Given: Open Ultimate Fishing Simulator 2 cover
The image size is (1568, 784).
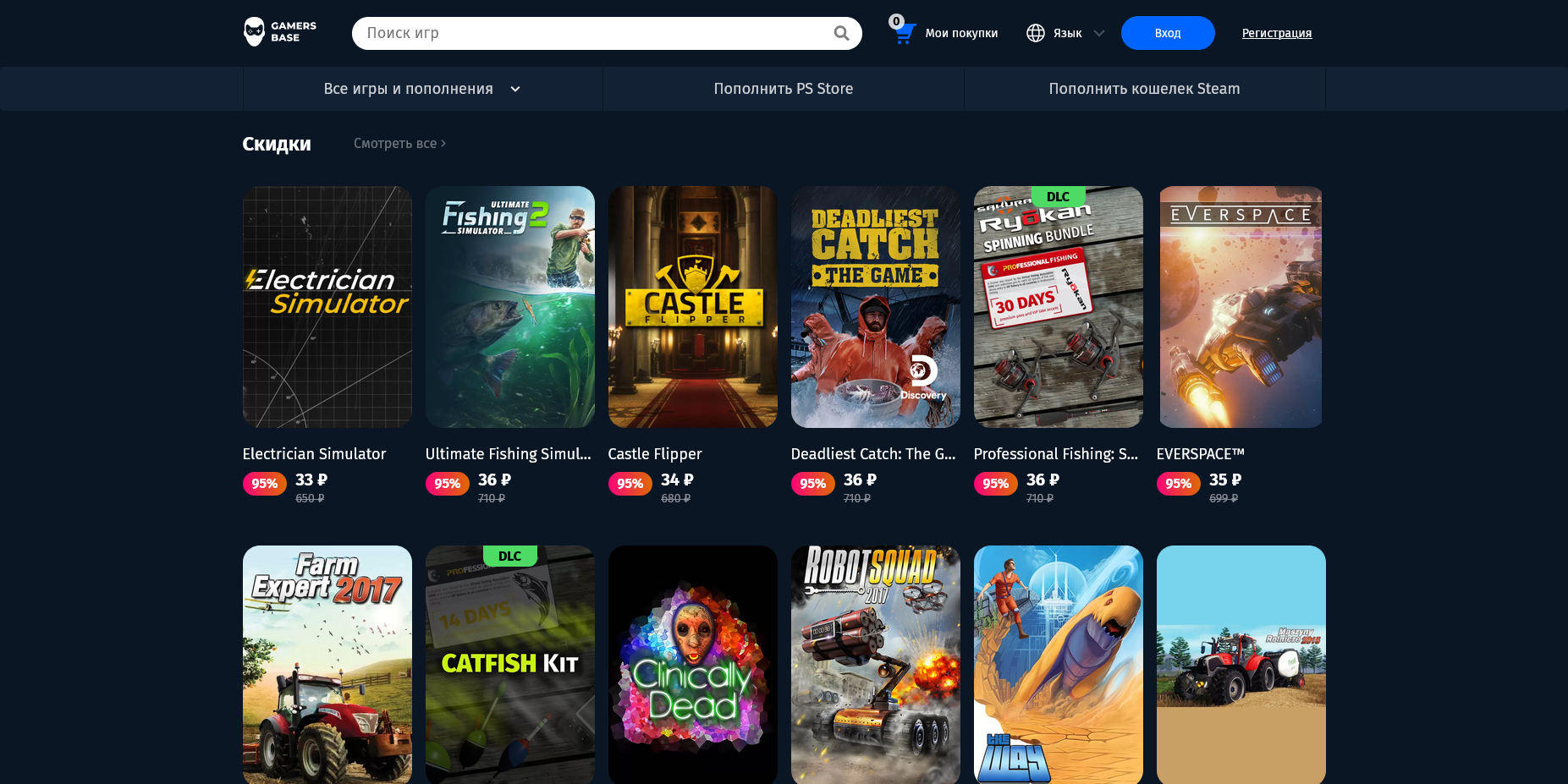Looking at the screenshot, I should point(510,307).
